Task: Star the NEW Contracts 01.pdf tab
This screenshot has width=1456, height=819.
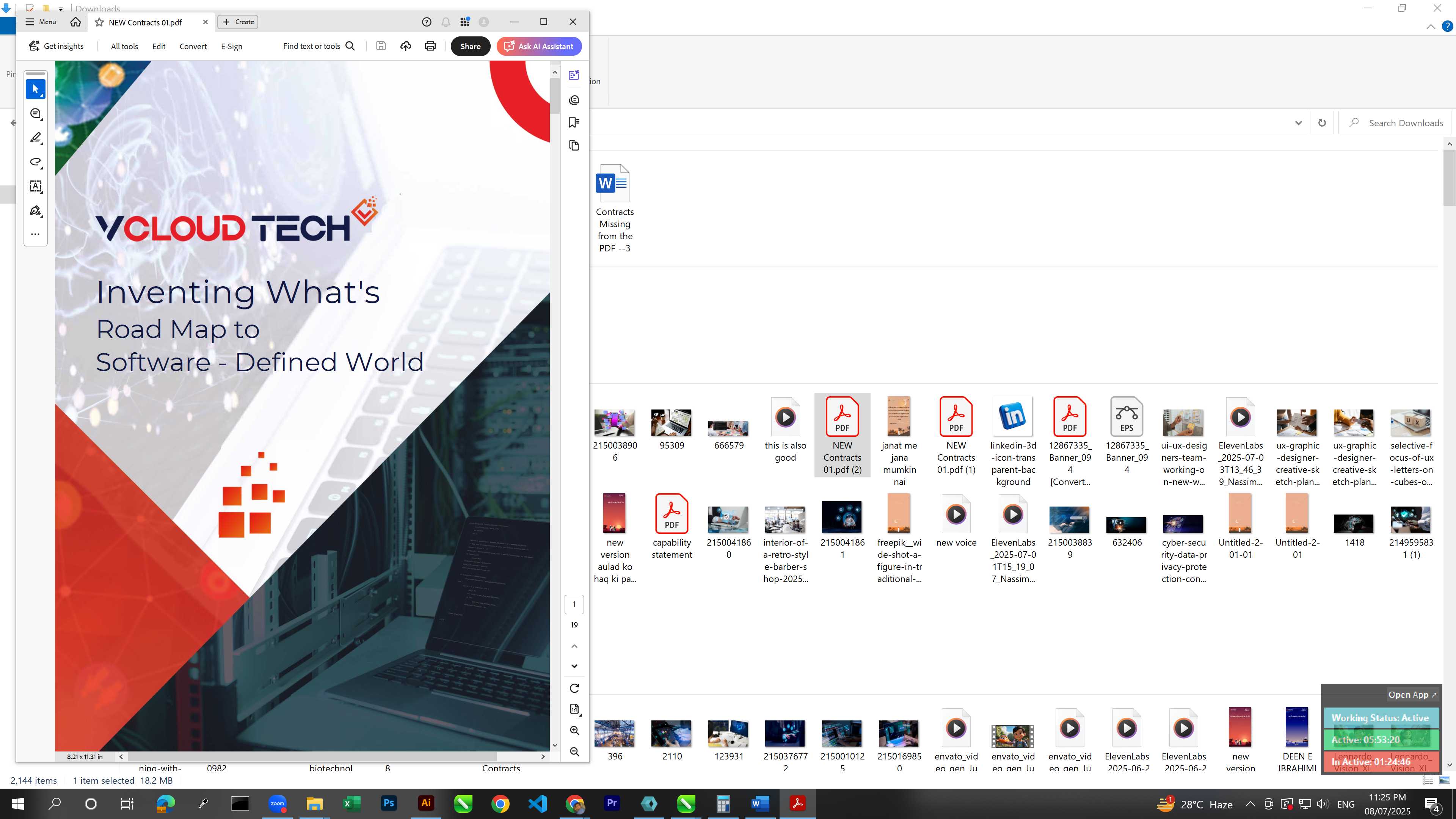Action: [x=99, y=23]
